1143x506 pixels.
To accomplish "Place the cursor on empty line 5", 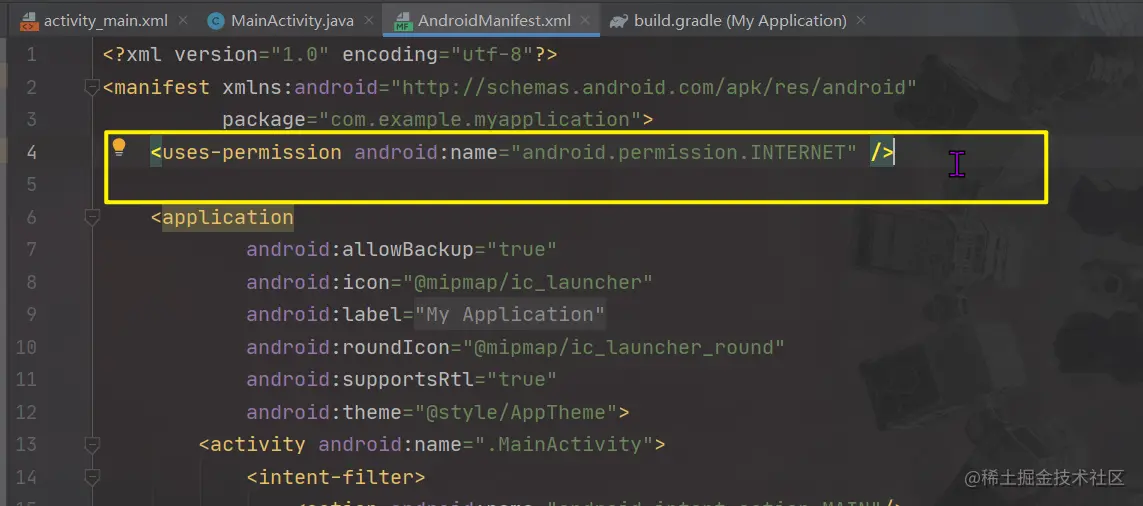I will pos(576,184).
